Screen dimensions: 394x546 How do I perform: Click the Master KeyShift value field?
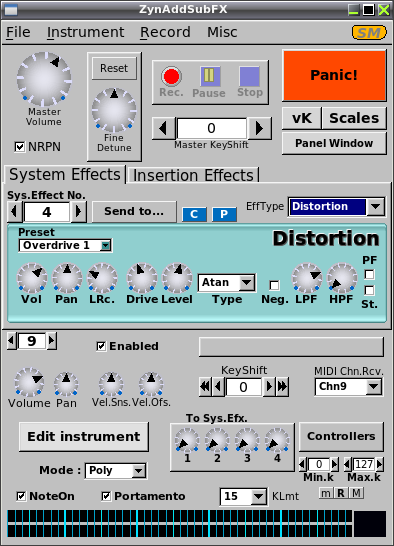click(211, 128)
